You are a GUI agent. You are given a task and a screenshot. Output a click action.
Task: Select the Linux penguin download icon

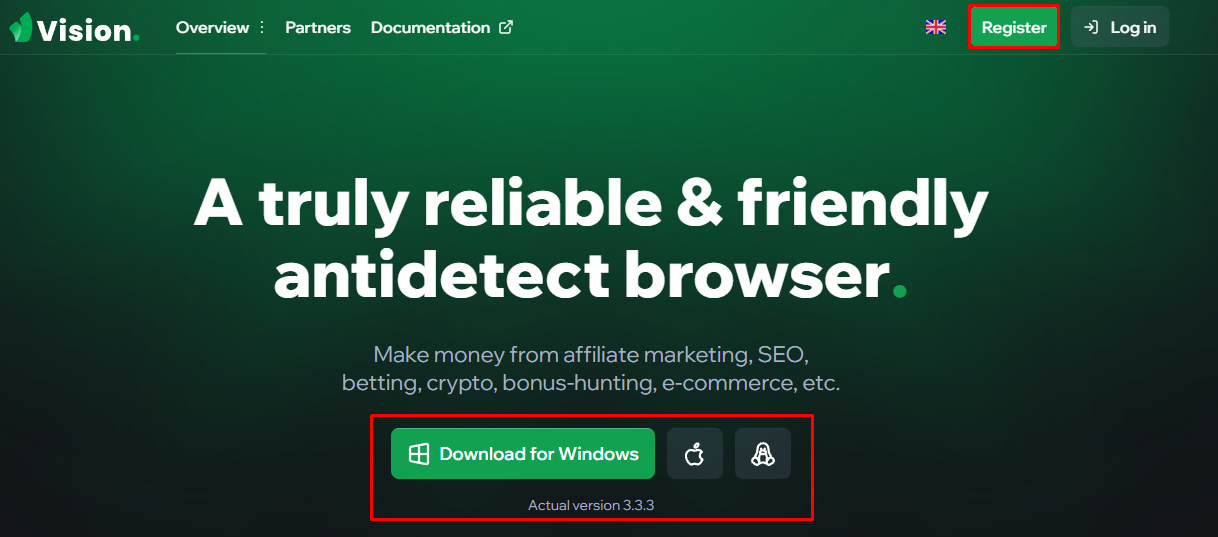763,455
